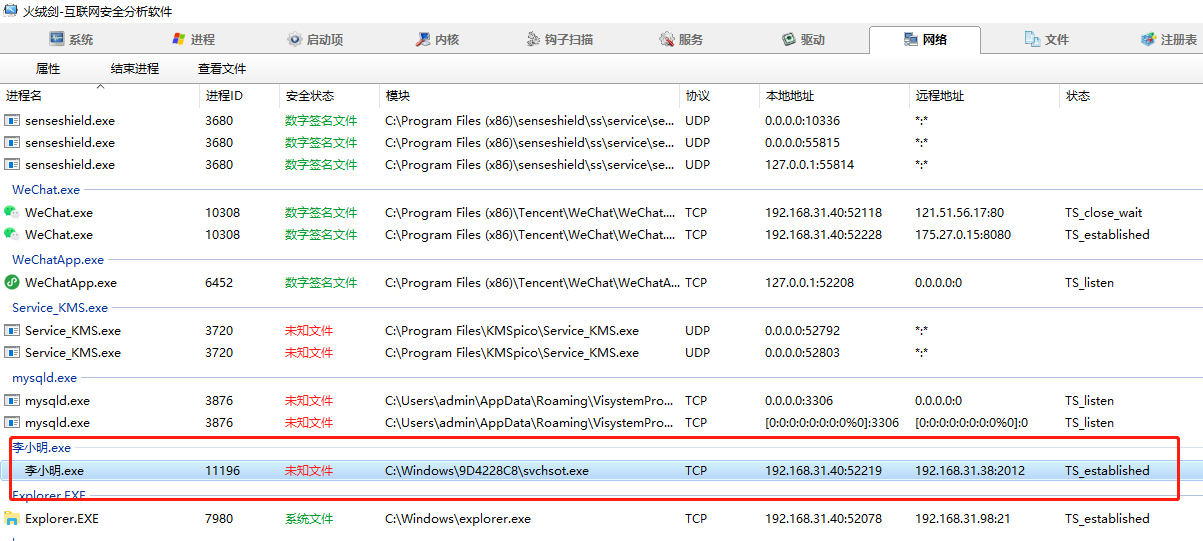Click the svchsot.exe module path
Viewport: 1203px width, 541px height.
(x=487, y=470)
